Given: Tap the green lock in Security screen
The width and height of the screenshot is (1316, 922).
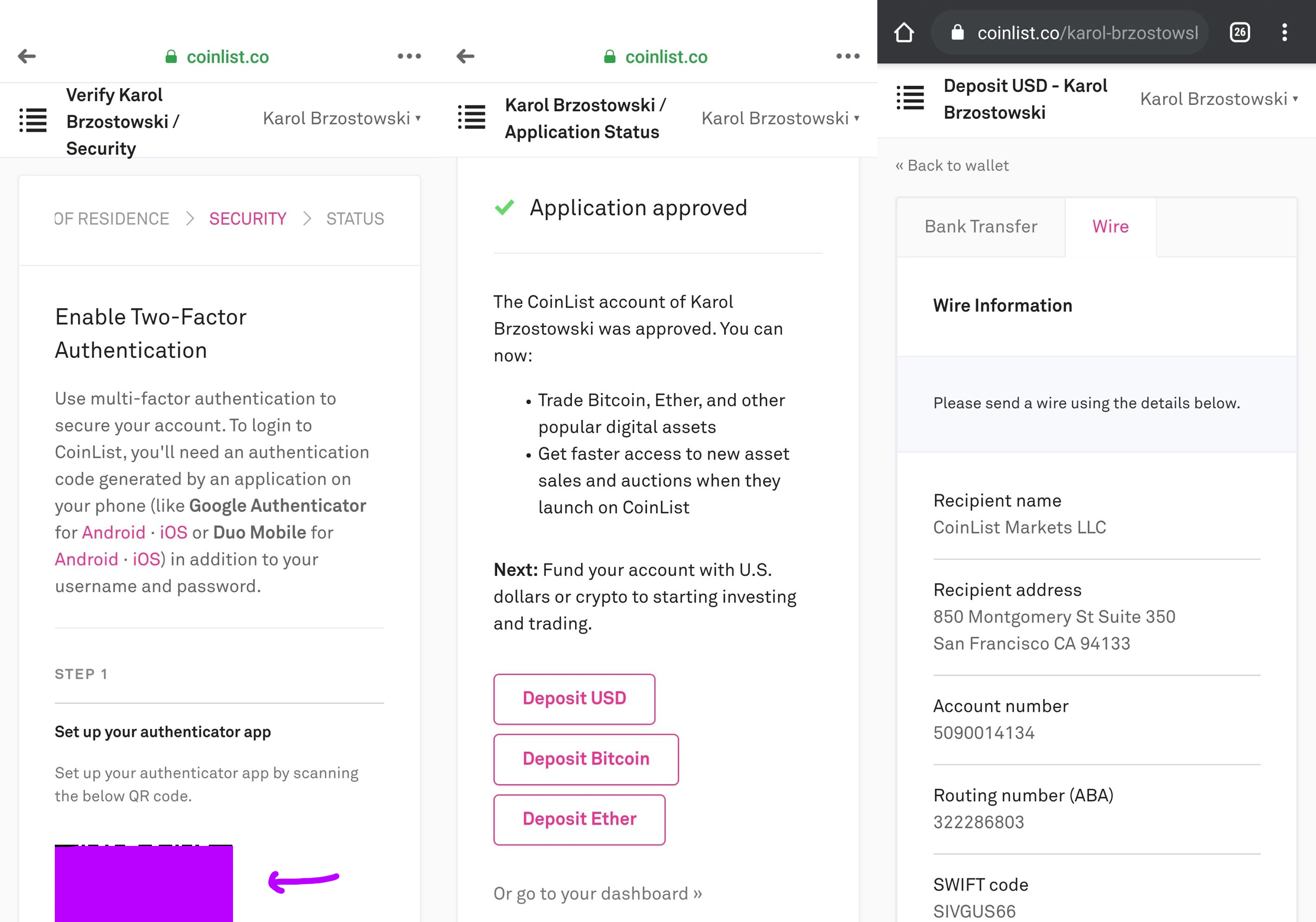Looking at the screenshot, I should click(171, 56).
